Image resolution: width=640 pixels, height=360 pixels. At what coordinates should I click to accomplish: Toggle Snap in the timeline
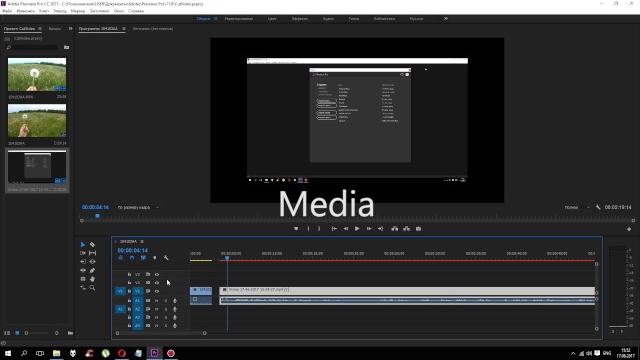coord(132,258)
